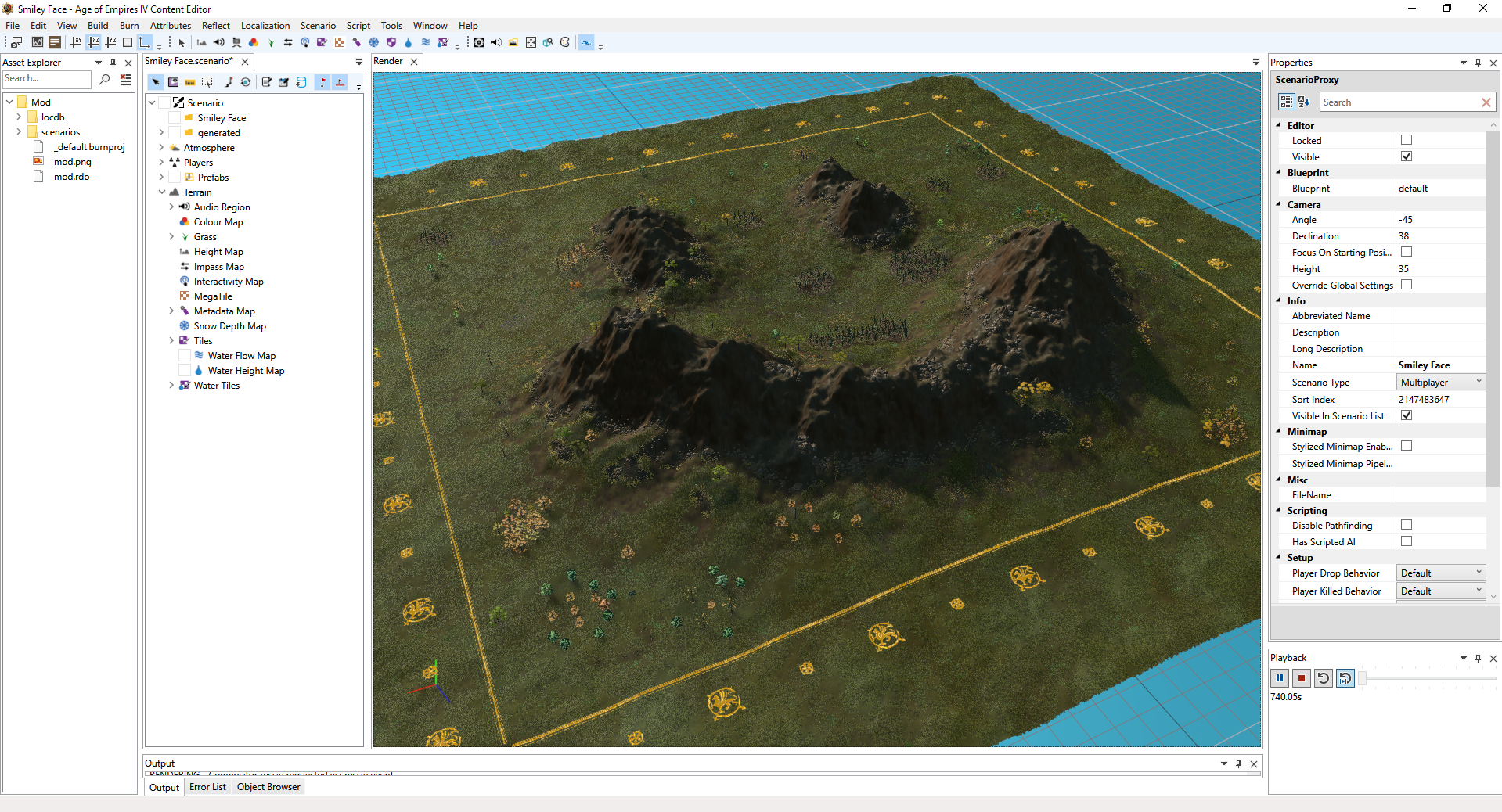Click the search magnifier in Asset Explorer
Viewport: 1502px width, 812px height.
(104, 78)
